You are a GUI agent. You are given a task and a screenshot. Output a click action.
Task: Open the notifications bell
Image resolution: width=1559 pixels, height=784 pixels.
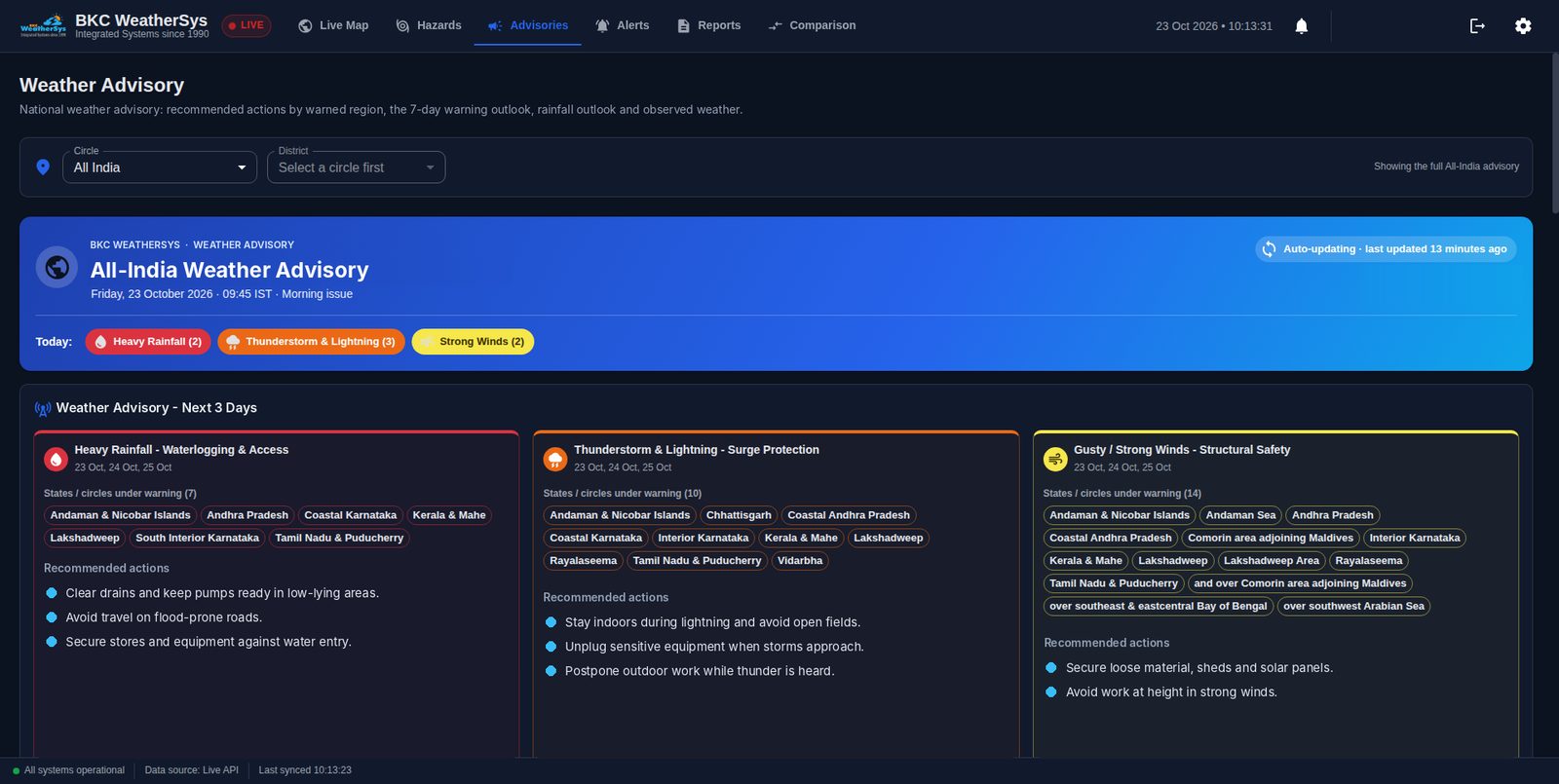coord(1301,26)
